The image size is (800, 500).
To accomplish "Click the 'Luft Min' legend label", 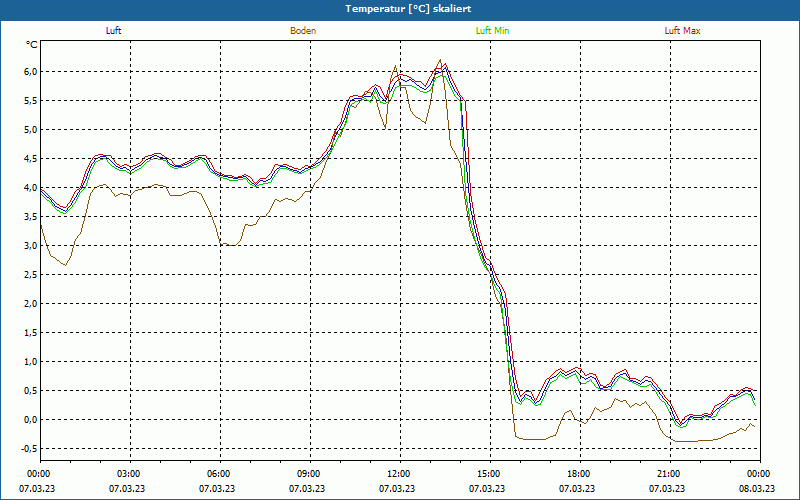I will click(492, 31).
